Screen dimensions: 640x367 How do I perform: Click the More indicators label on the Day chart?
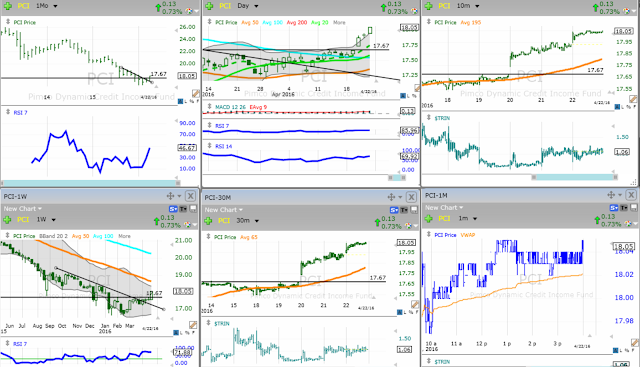pyautogui.click(x=339, y=22)
